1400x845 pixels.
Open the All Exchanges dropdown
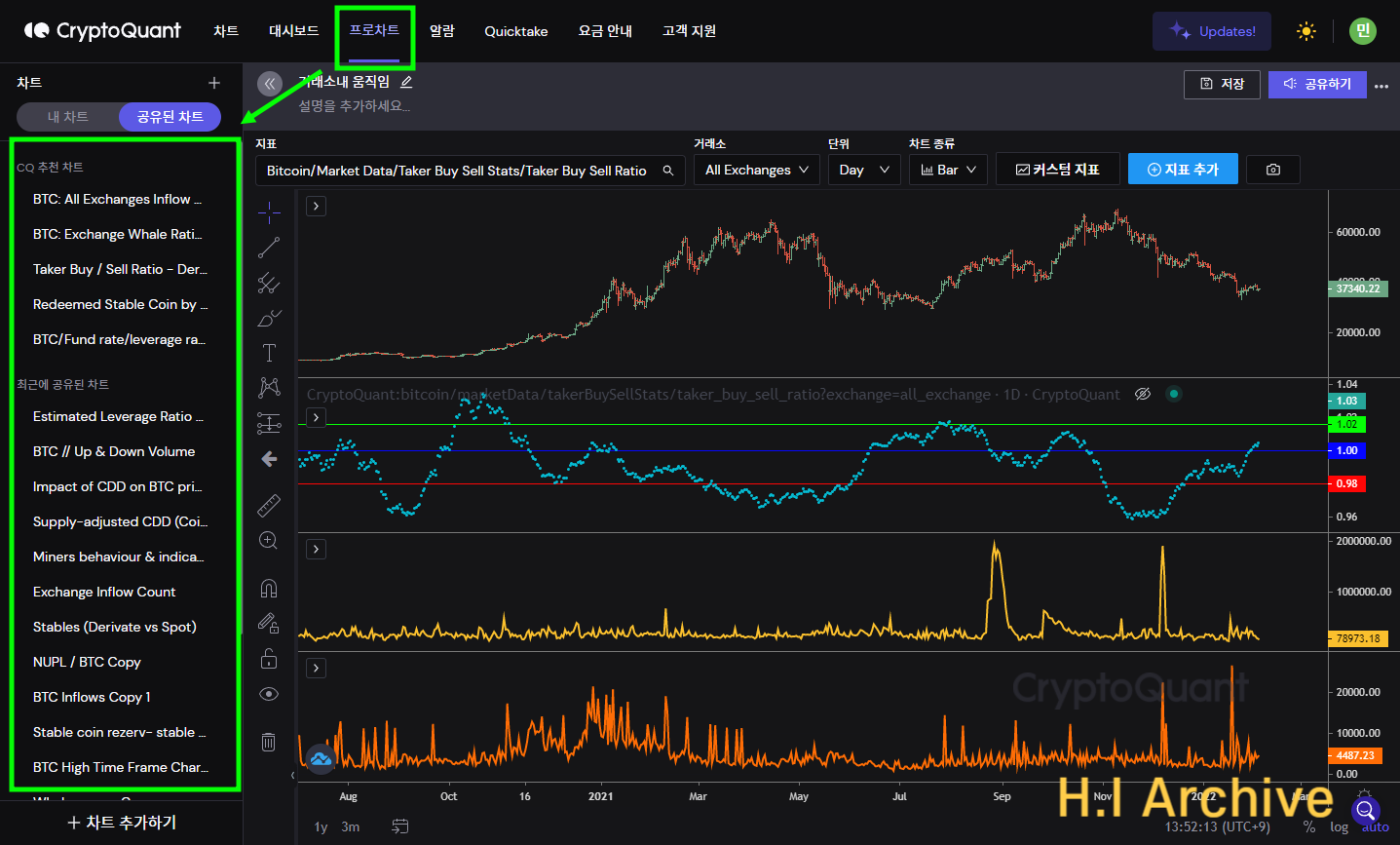click(x=756, y=170)
